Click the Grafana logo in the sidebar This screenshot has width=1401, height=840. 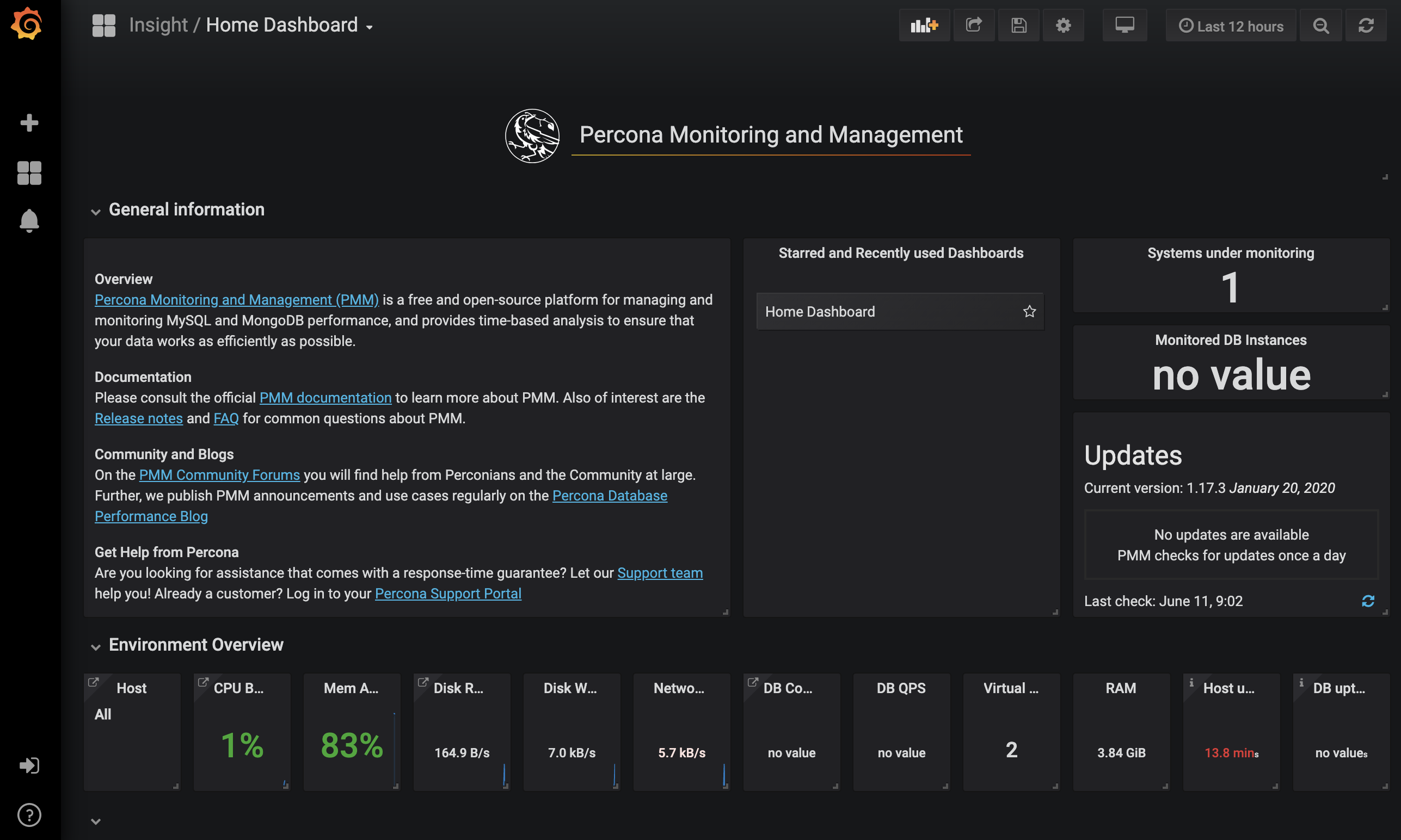tap(27, 24)
